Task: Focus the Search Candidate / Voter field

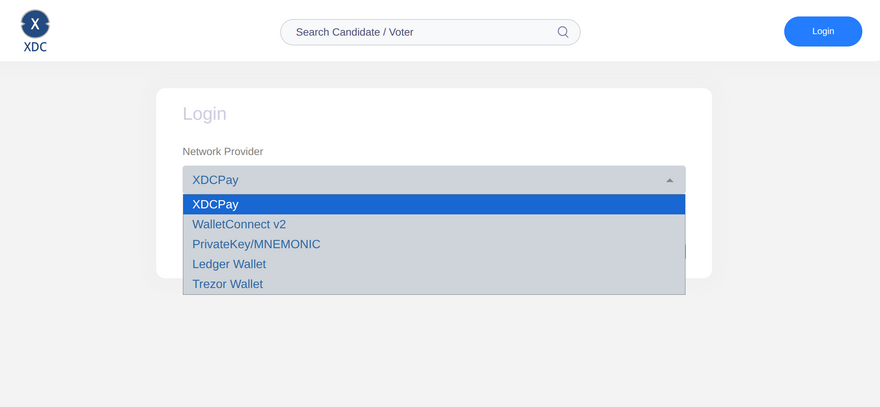Action: [420, 32]
